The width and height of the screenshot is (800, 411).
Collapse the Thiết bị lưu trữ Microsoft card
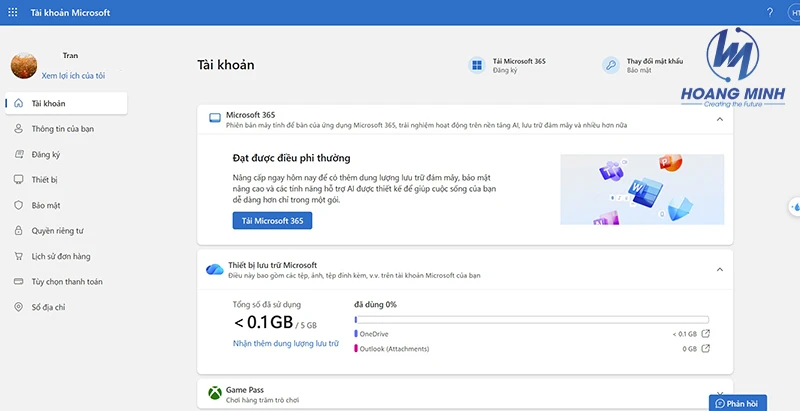coord(720,269)
